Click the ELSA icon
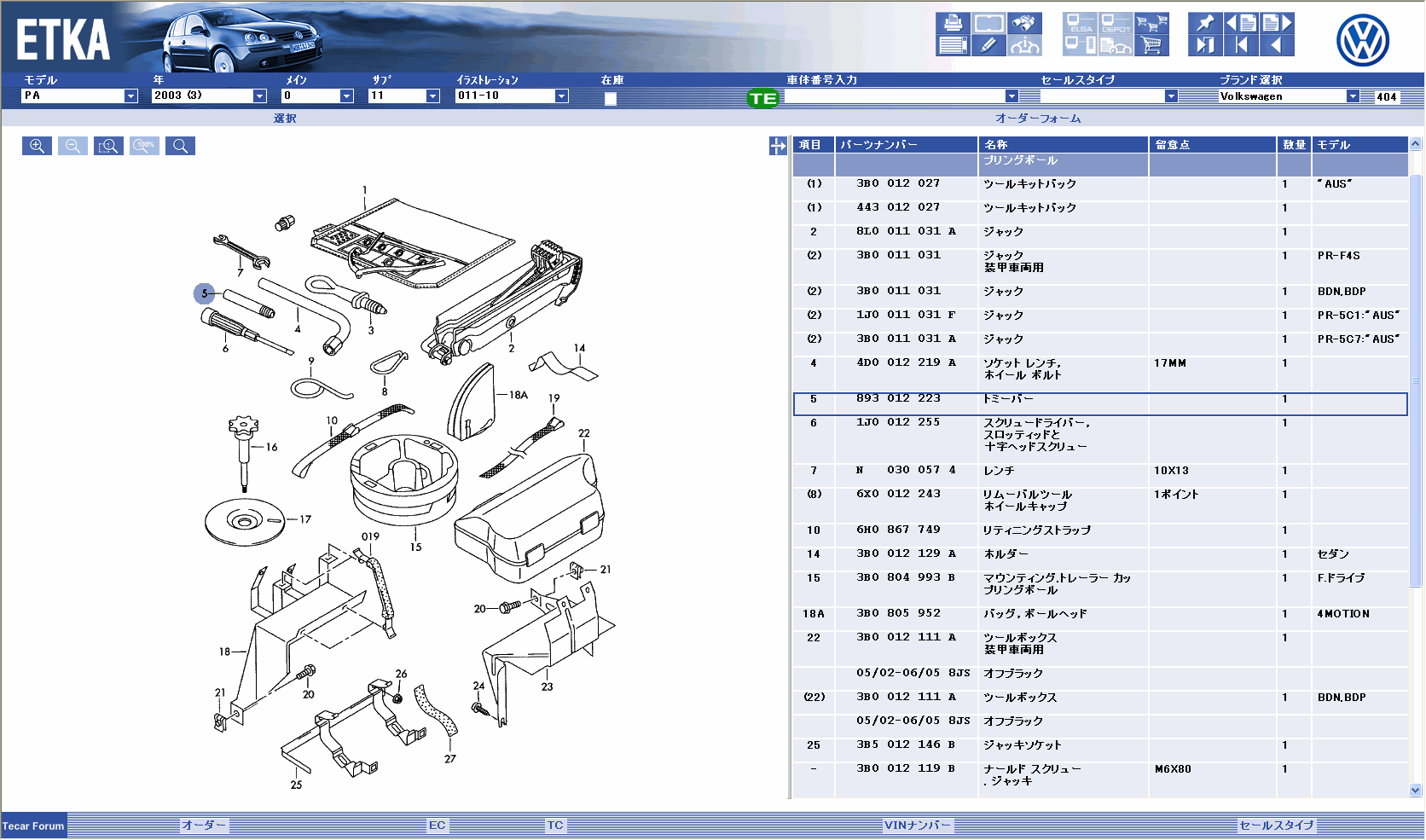1426x840 pixels. pos(1080,23)
